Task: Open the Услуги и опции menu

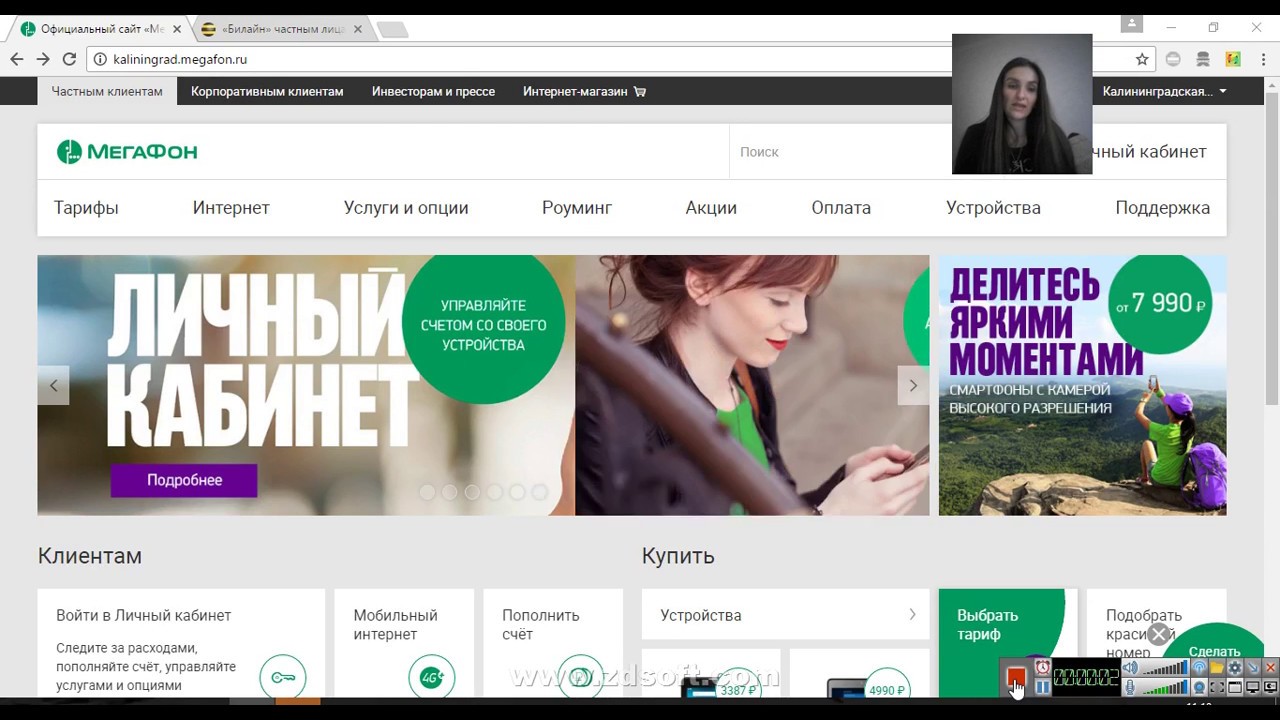Action: tap(406, 208)
